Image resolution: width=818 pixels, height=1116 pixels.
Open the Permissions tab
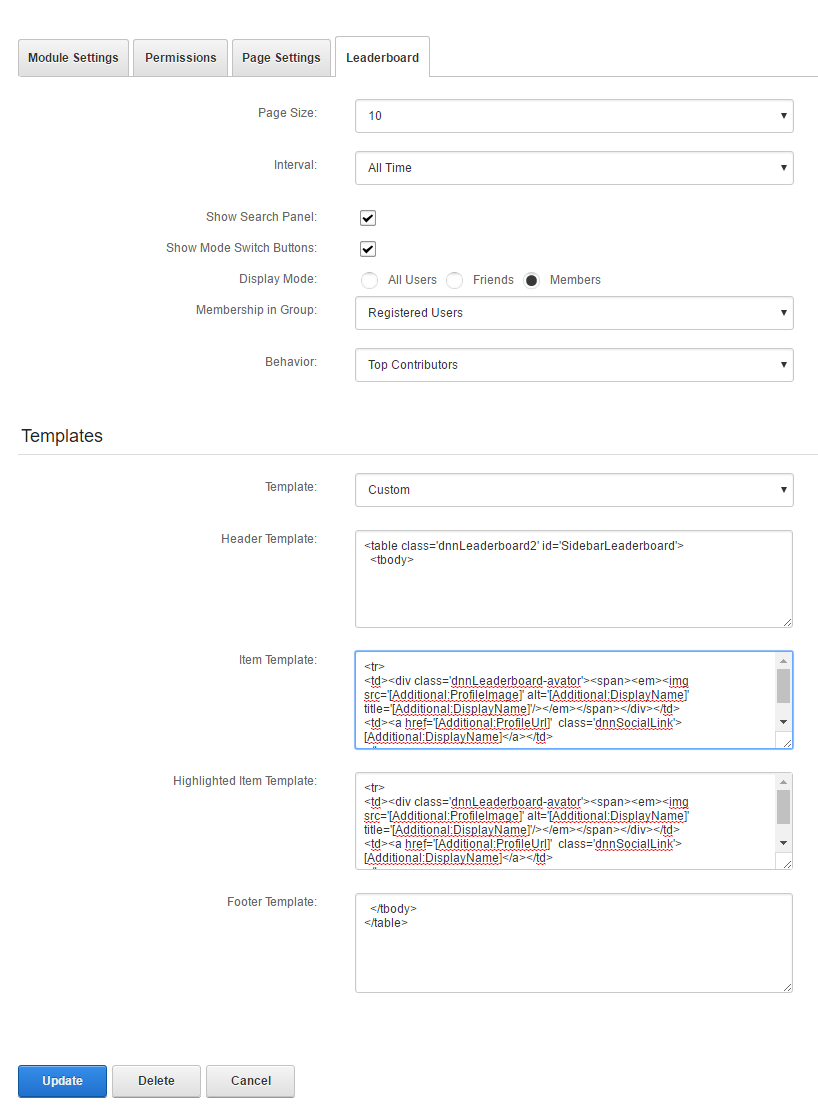tap(180, 58)
